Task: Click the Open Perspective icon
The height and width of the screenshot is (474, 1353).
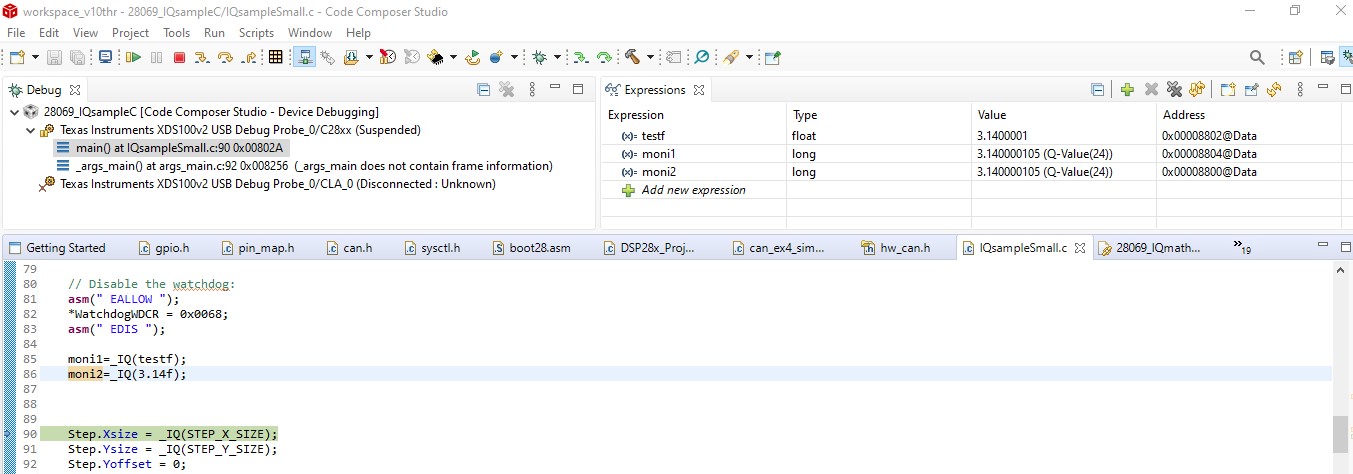Action: pos(1295,58)
